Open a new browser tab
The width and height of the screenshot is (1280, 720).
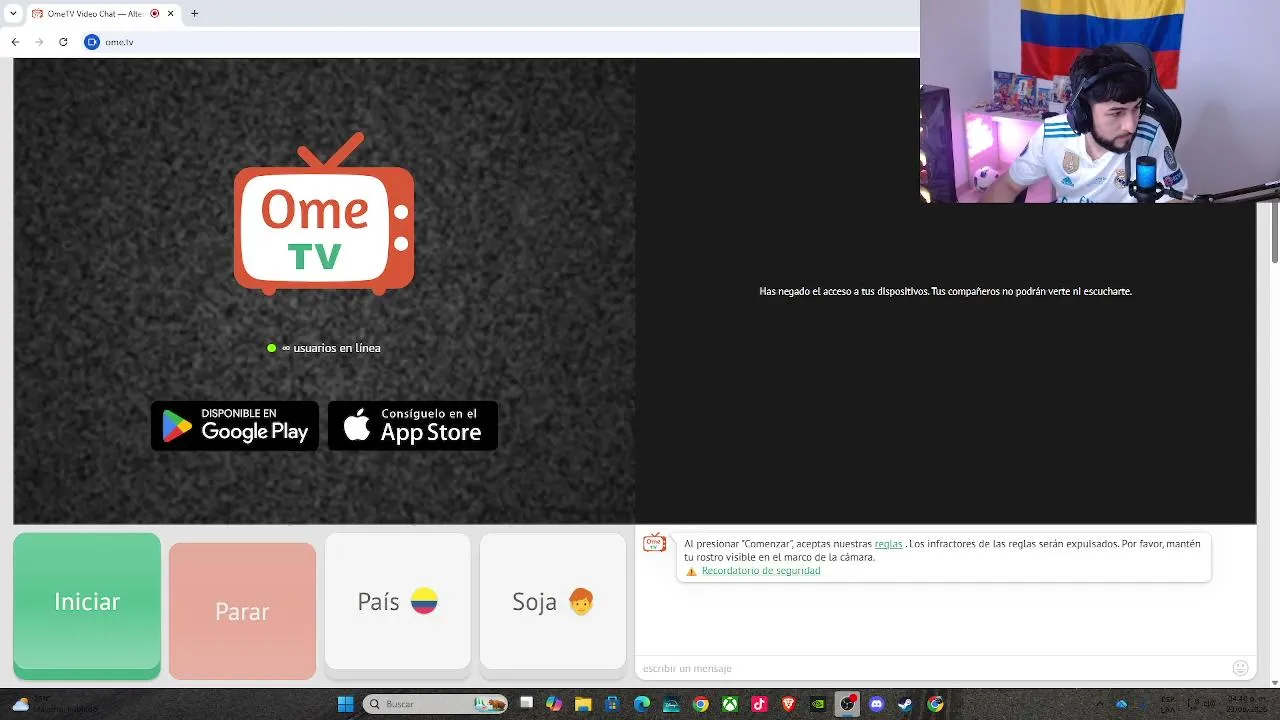tap(194, 14)
